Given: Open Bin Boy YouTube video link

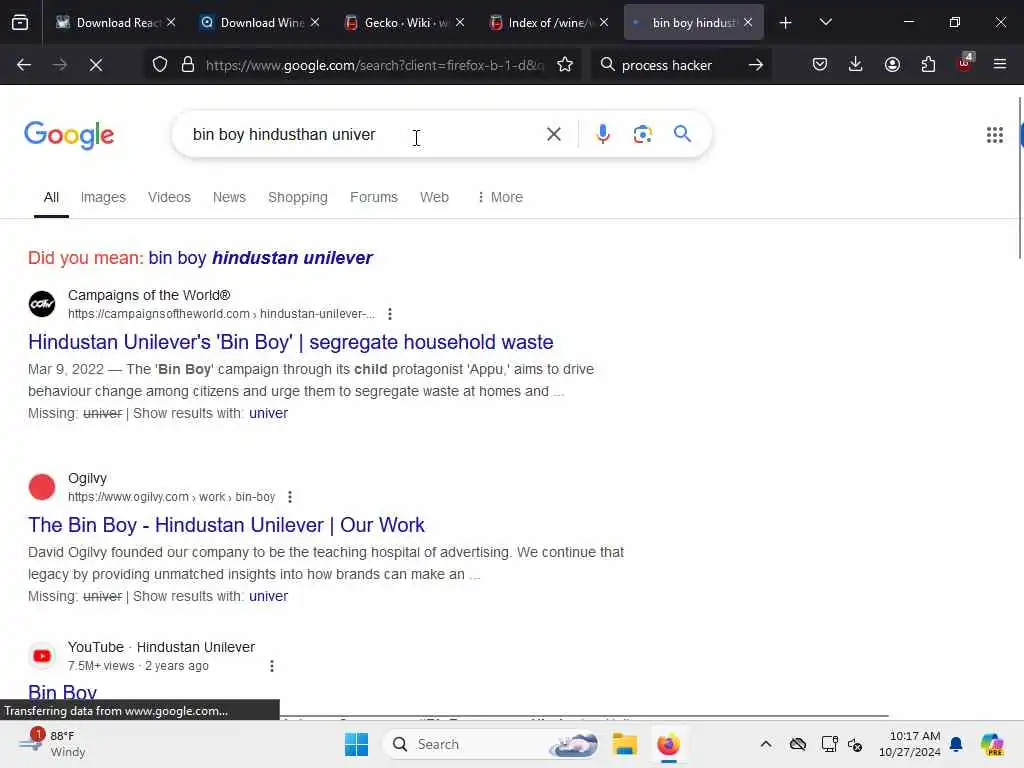Looking at the screenshot, I should coord(63,692).
